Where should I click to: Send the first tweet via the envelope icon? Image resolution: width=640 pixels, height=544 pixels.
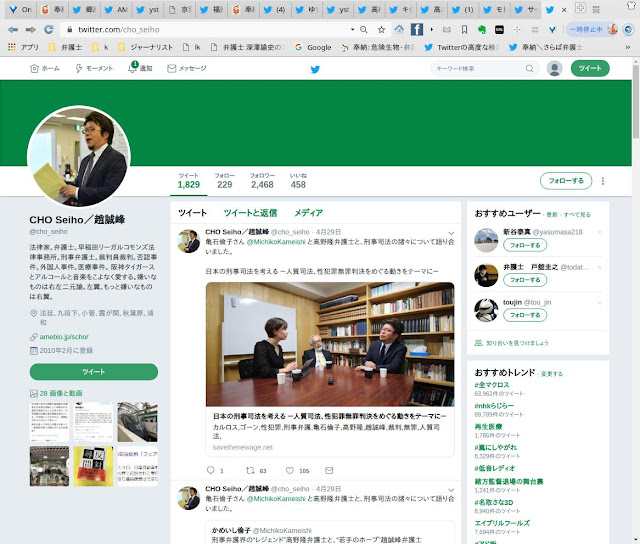click(329, 470)
